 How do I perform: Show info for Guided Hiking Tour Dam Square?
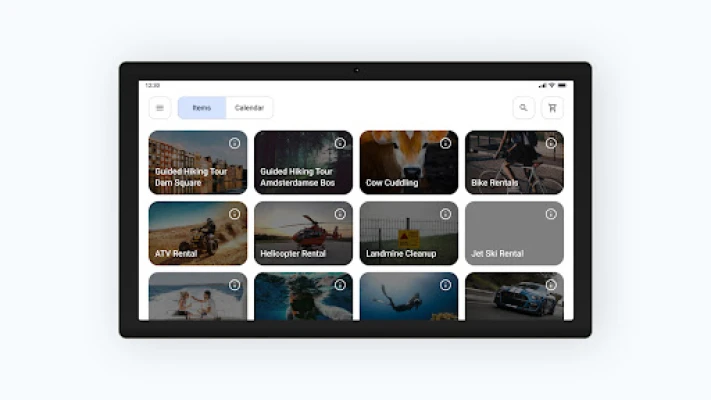tap(234, 143)
